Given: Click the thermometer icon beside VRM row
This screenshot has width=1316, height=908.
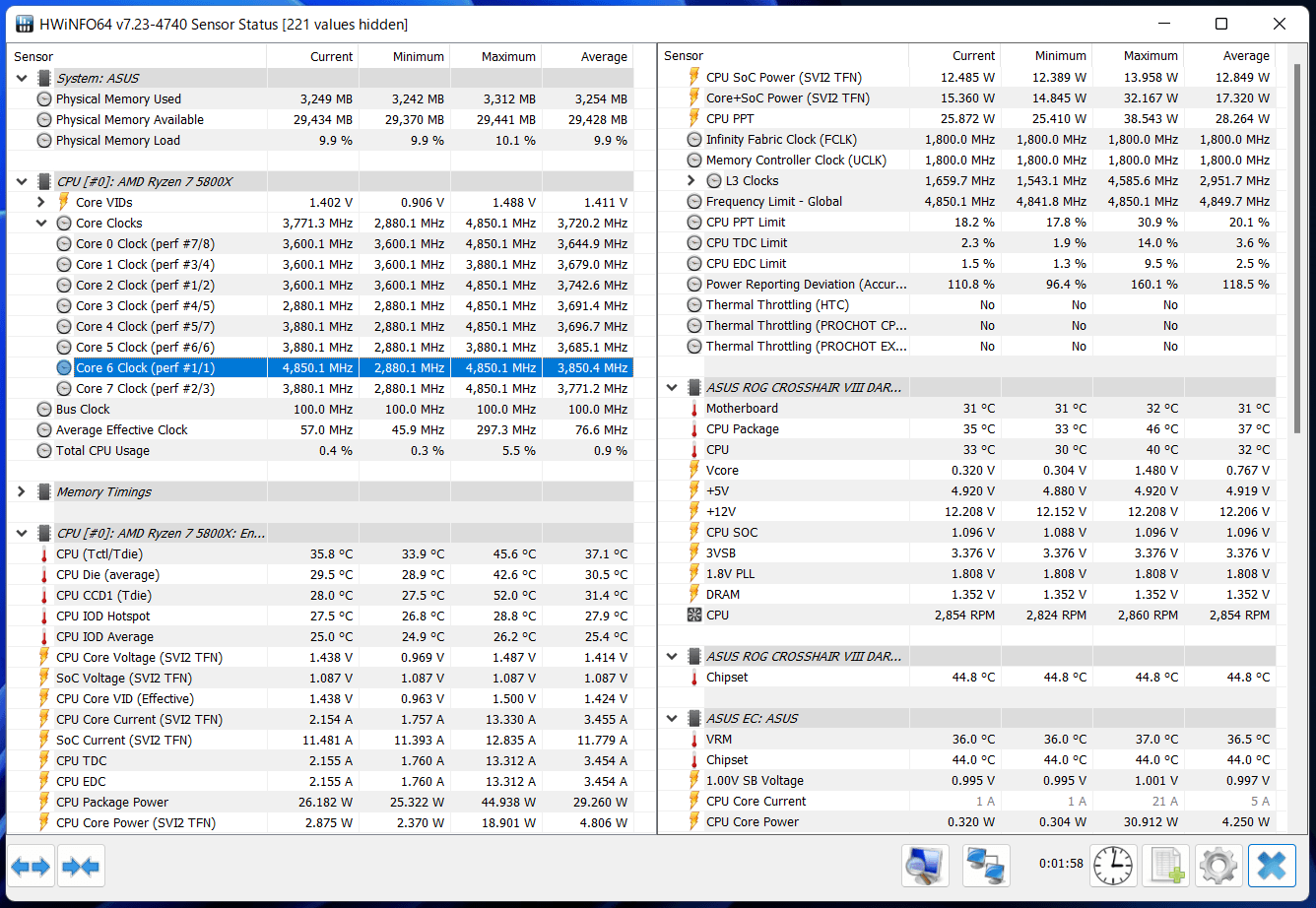Looking at the screenshot, I should pos(694,739).
